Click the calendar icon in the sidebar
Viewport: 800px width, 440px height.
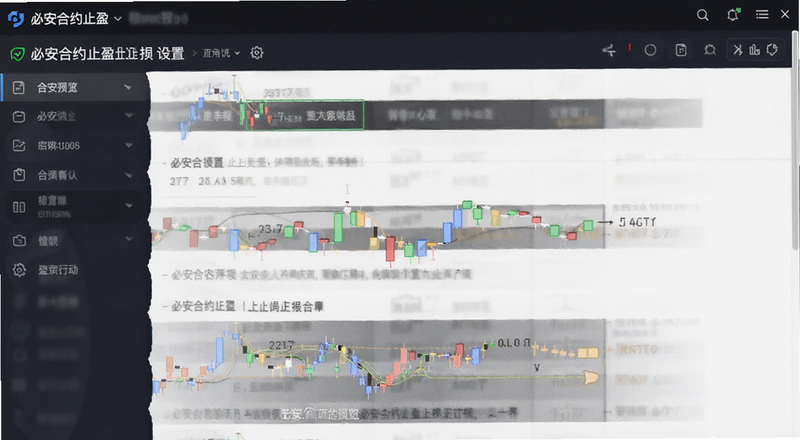pyautogui.click(x=19, y=117)
